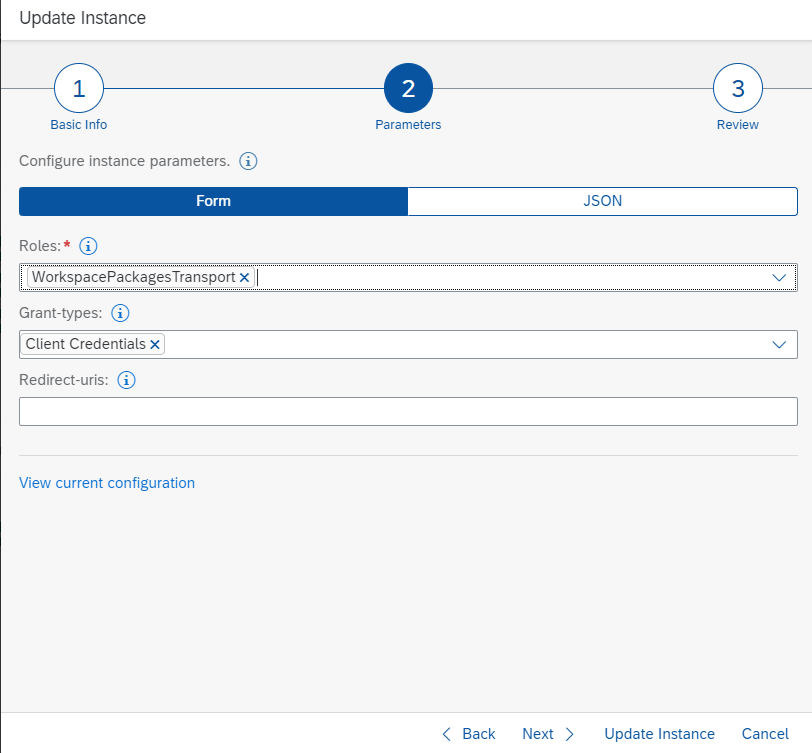Show info for Redirect-uris field

127,380
